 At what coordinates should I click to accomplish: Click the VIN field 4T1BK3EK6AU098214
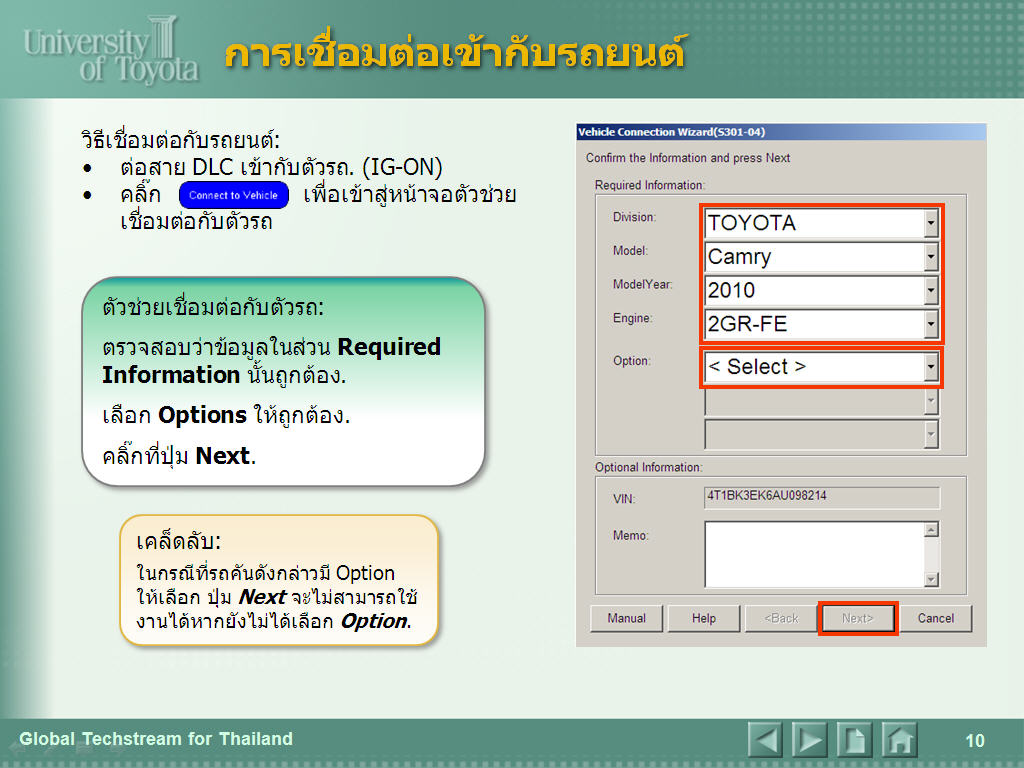[x=822, y=497]
